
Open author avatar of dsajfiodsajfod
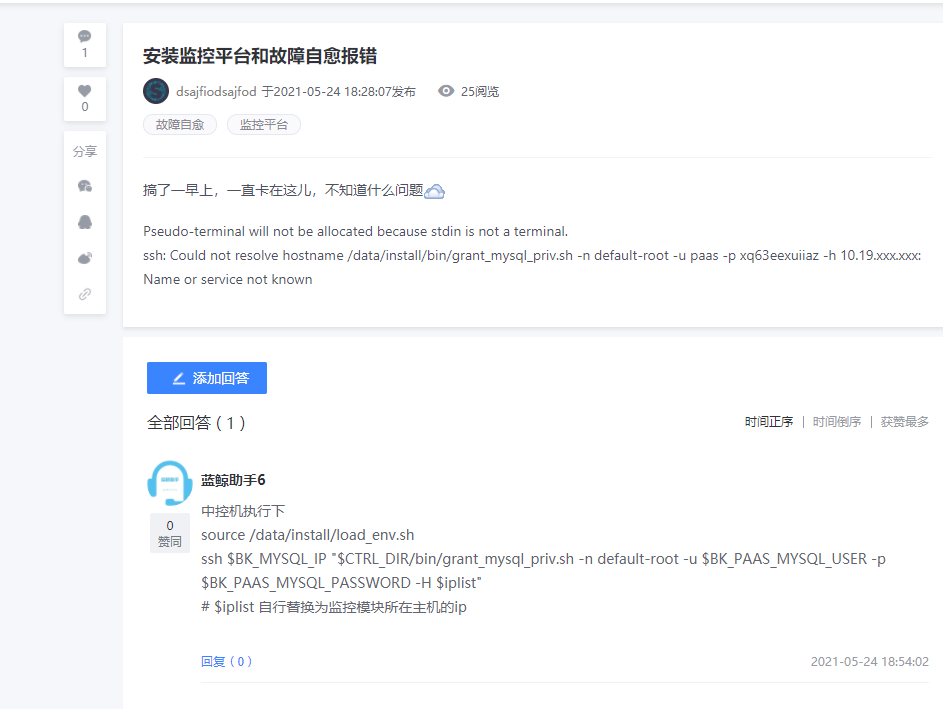coord(156,91)
